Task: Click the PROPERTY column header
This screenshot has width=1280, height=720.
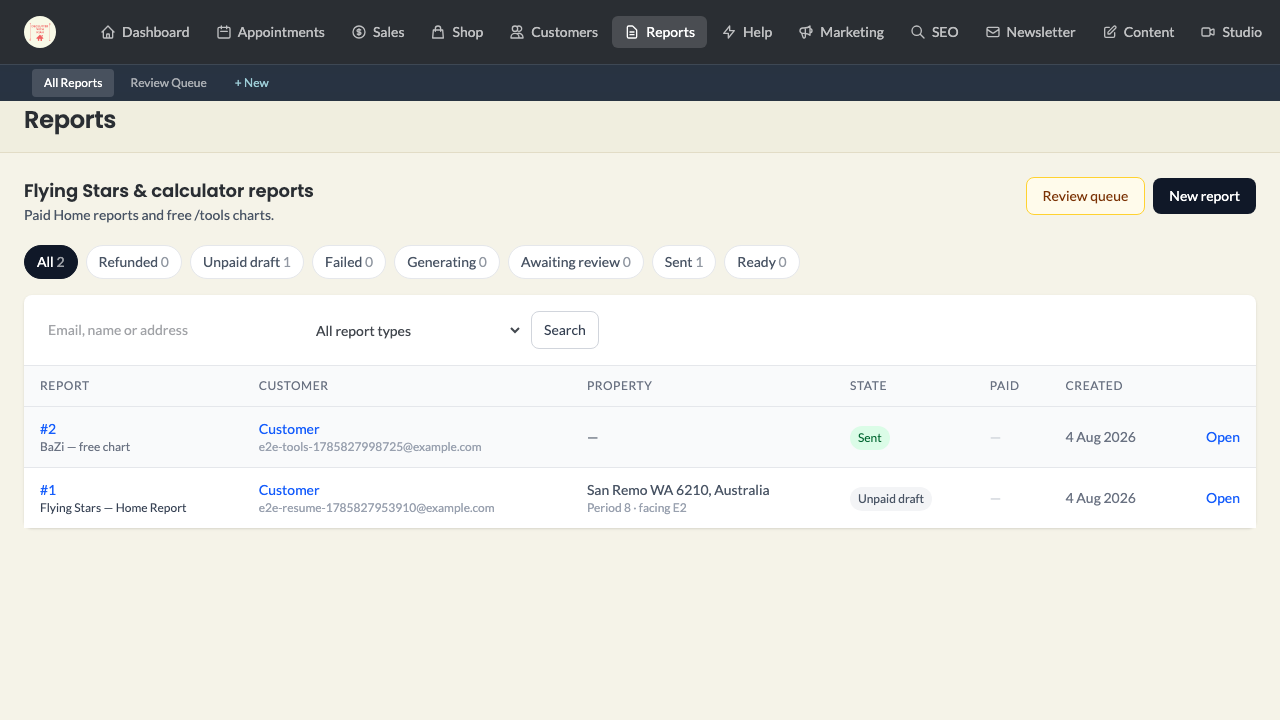Action: pyautogui.click(x=619, y=386)
